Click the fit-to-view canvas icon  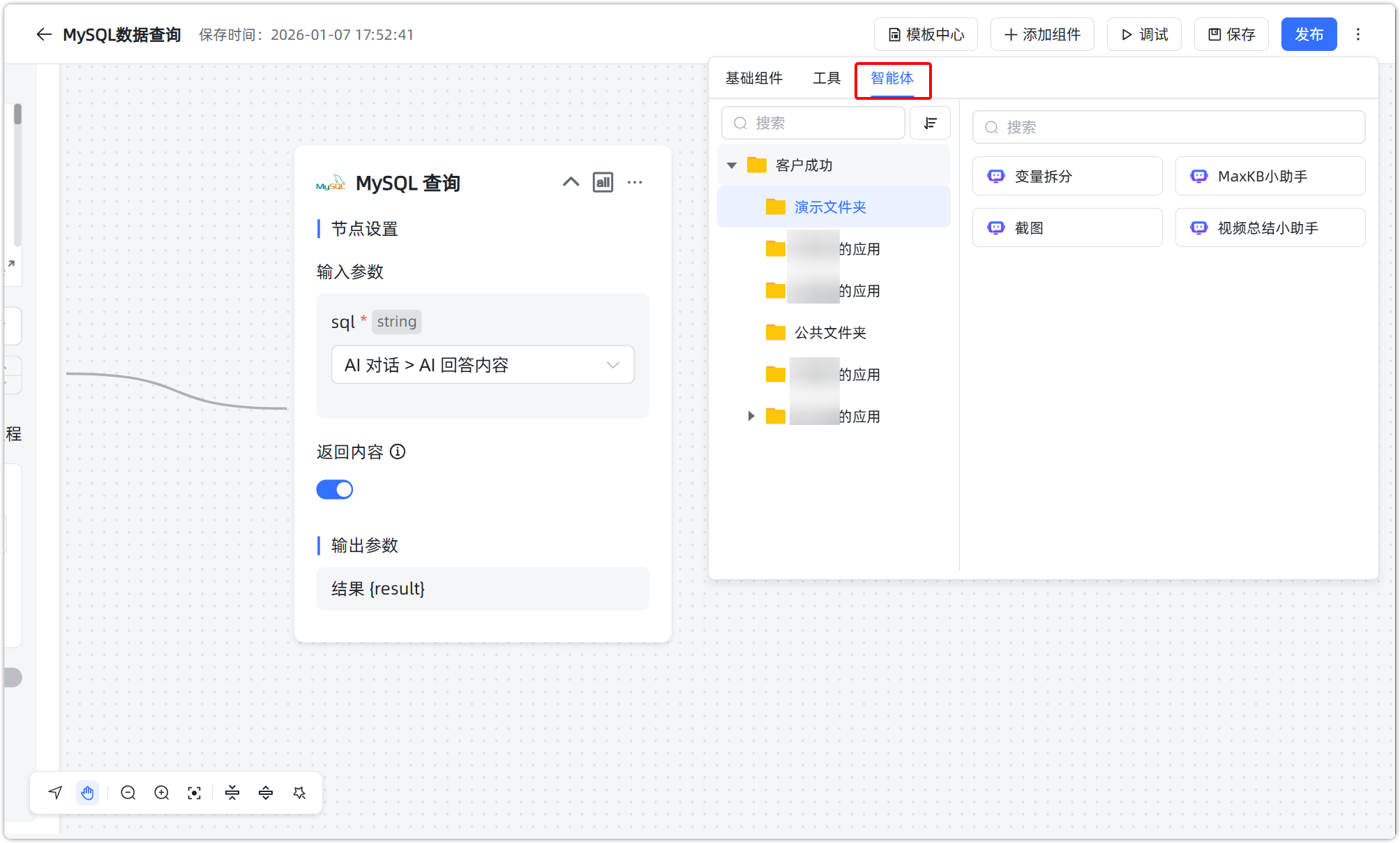[x=194, y=792]
